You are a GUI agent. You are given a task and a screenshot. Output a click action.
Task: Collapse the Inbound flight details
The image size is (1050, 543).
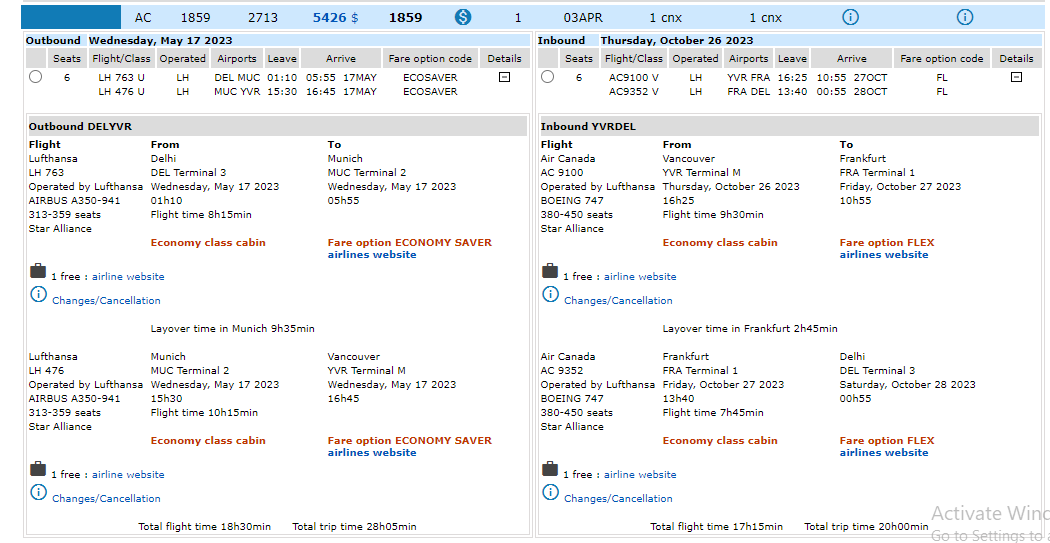[x=1016, y=77]
